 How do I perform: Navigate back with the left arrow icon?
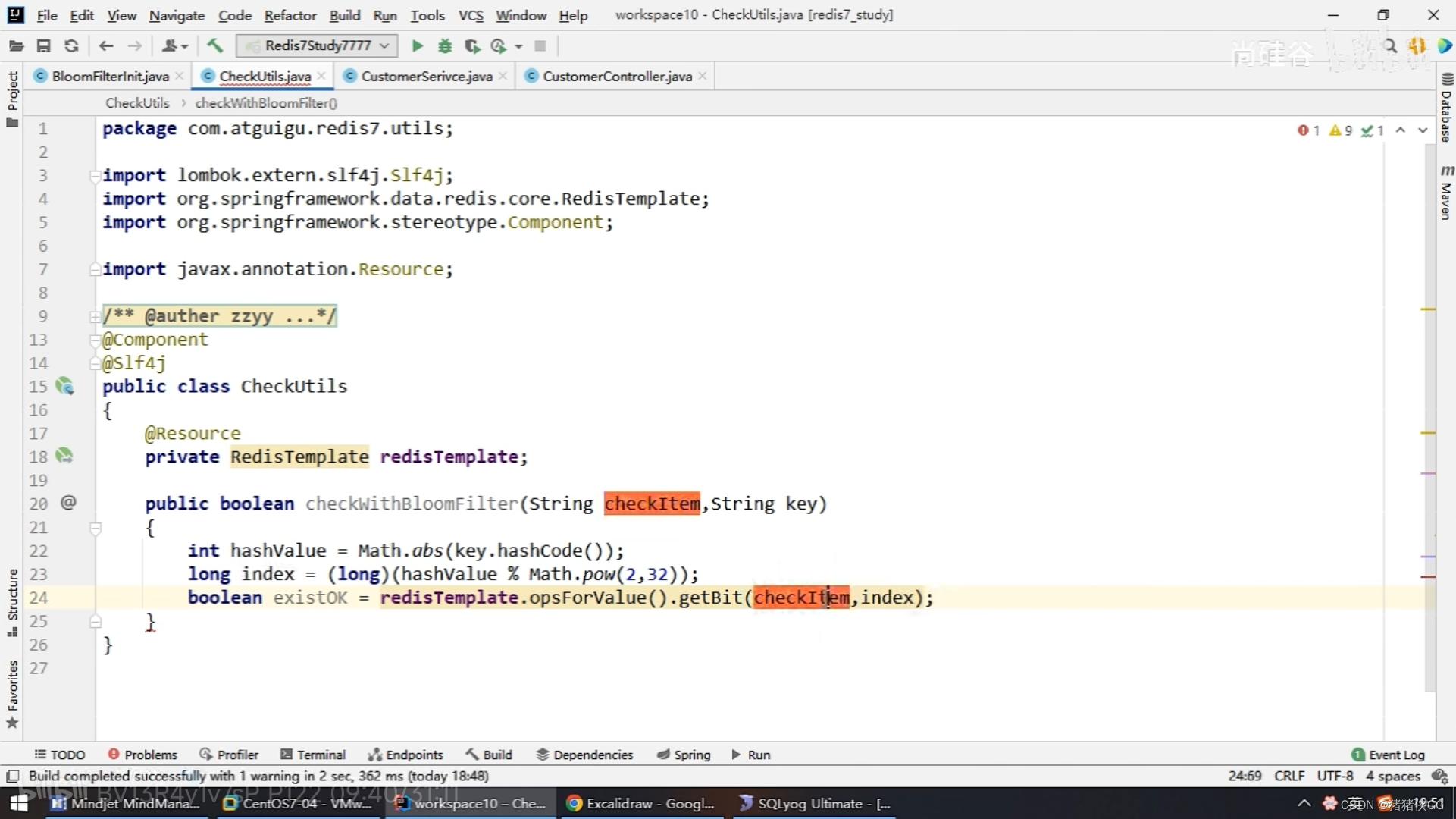[x=106, y=46]
